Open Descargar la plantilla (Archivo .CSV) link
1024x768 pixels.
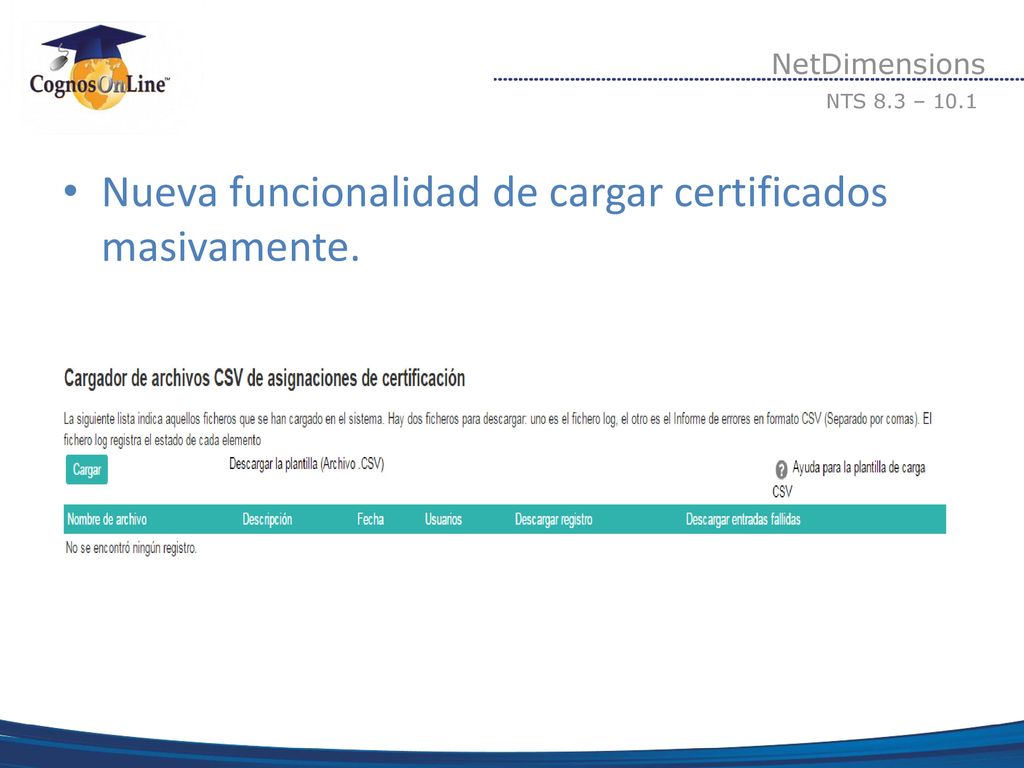[x=306, y=464]
